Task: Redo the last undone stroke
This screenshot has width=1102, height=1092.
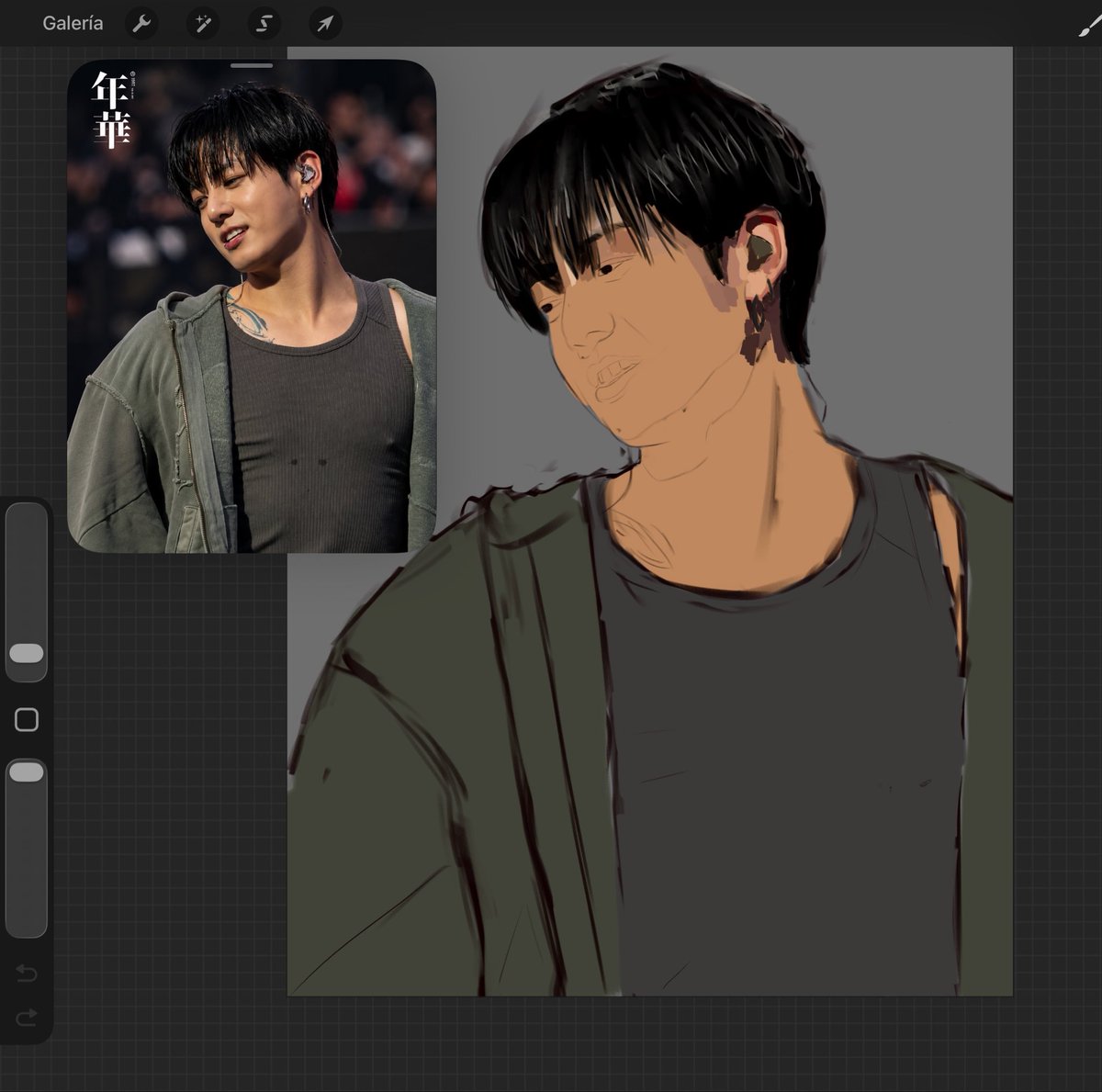Action: (27, 1017)
